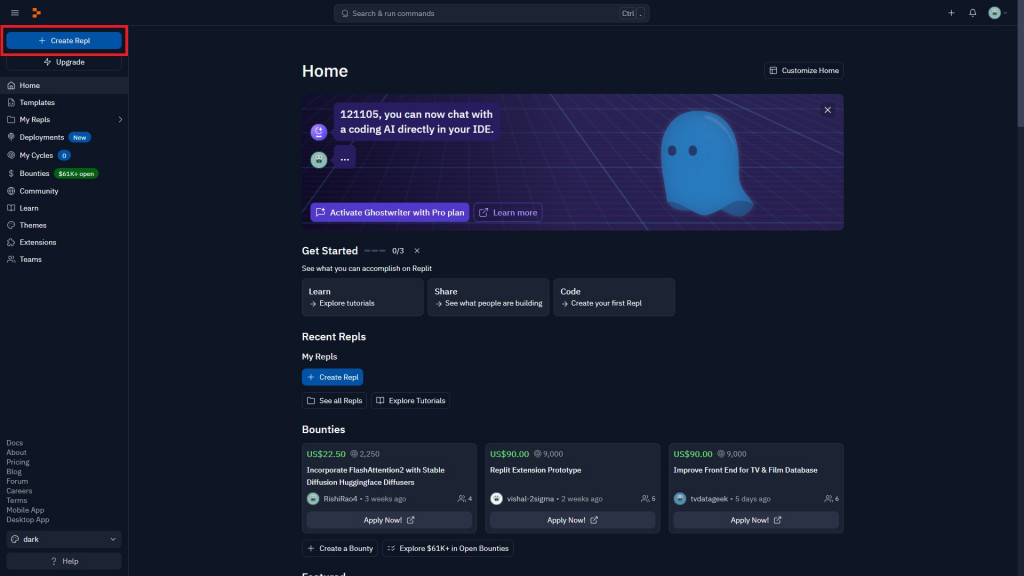Click the Learn more banner button
1024x576 pixels.
(x=508, y=212)
